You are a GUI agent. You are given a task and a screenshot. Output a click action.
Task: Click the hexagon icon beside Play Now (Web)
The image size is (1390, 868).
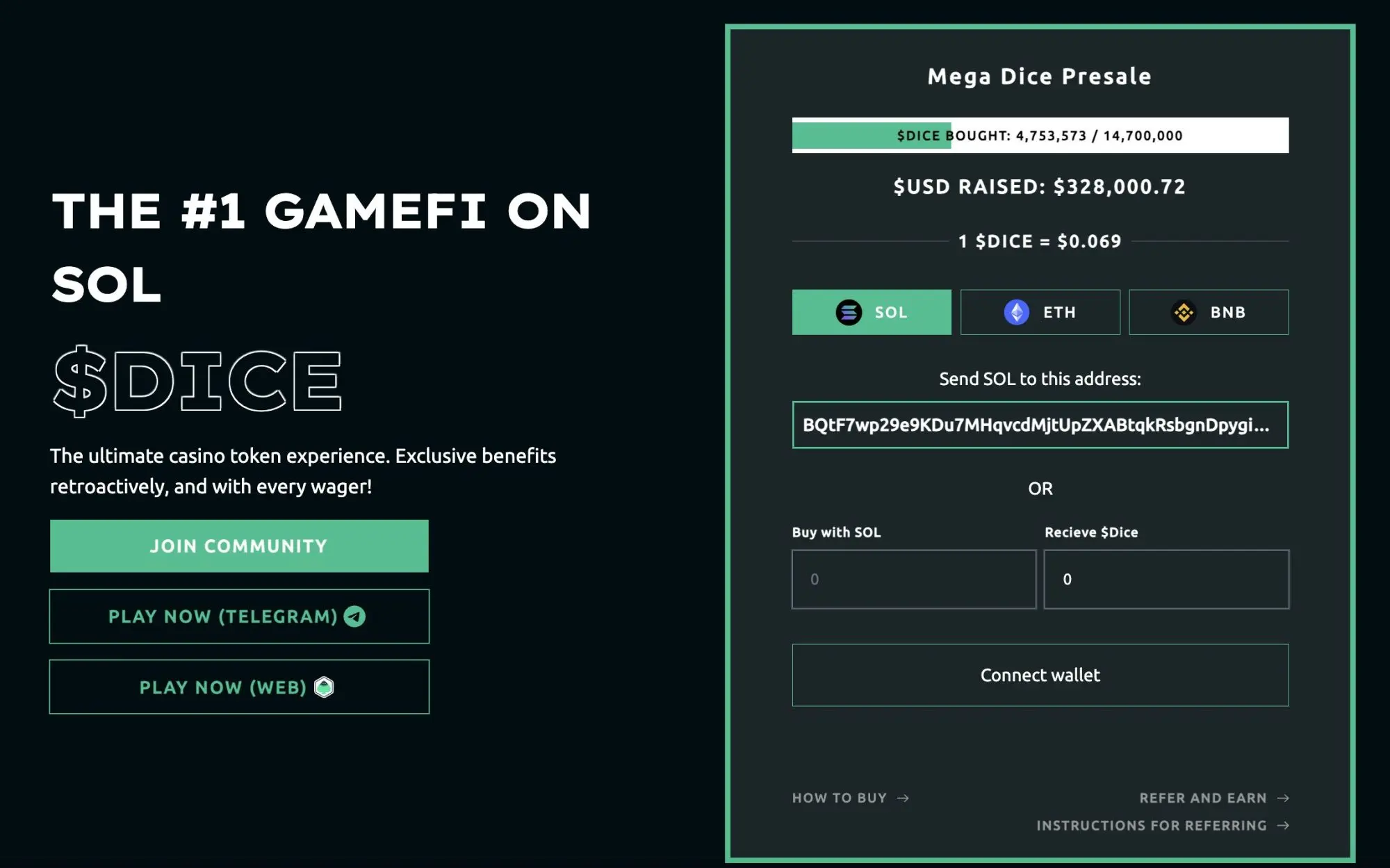click(324, 687)
